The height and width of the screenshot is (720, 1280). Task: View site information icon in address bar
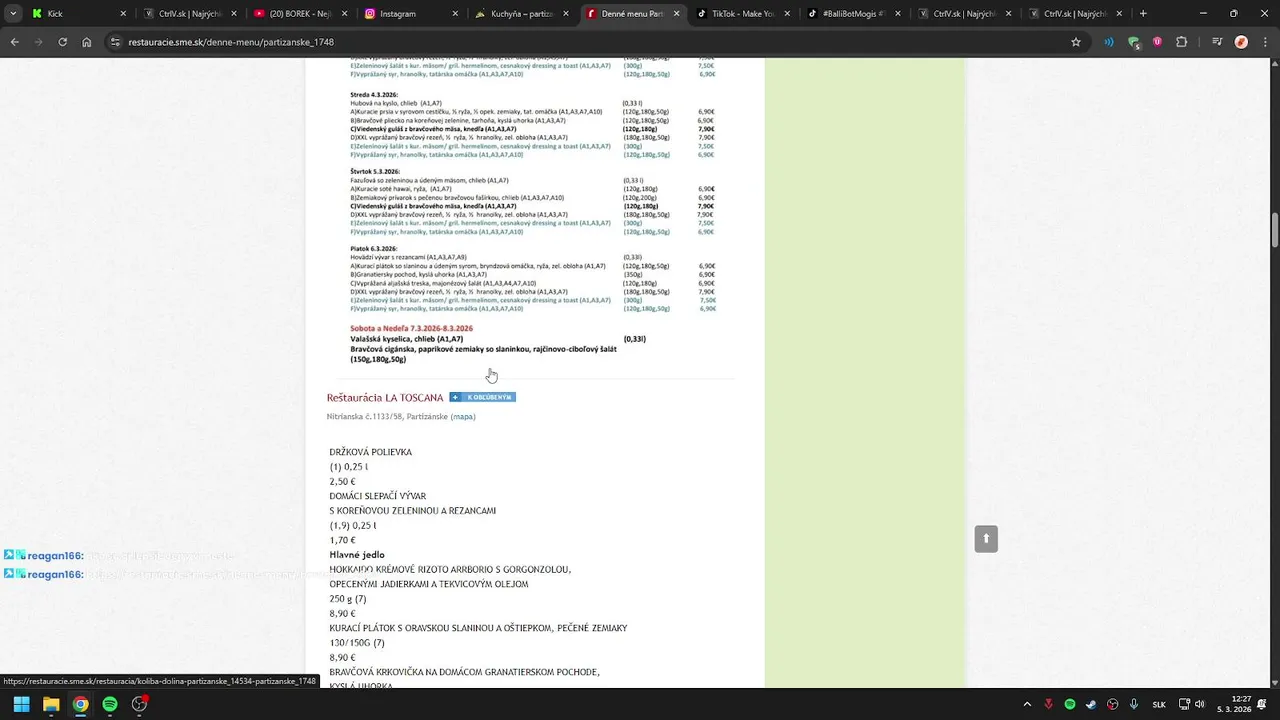[x=116, y=42]
